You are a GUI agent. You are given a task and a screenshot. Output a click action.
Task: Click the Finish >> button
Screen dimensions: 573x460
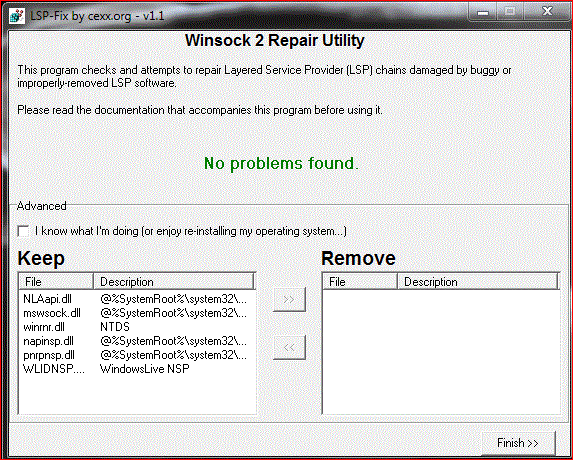(x=518, y=443)
